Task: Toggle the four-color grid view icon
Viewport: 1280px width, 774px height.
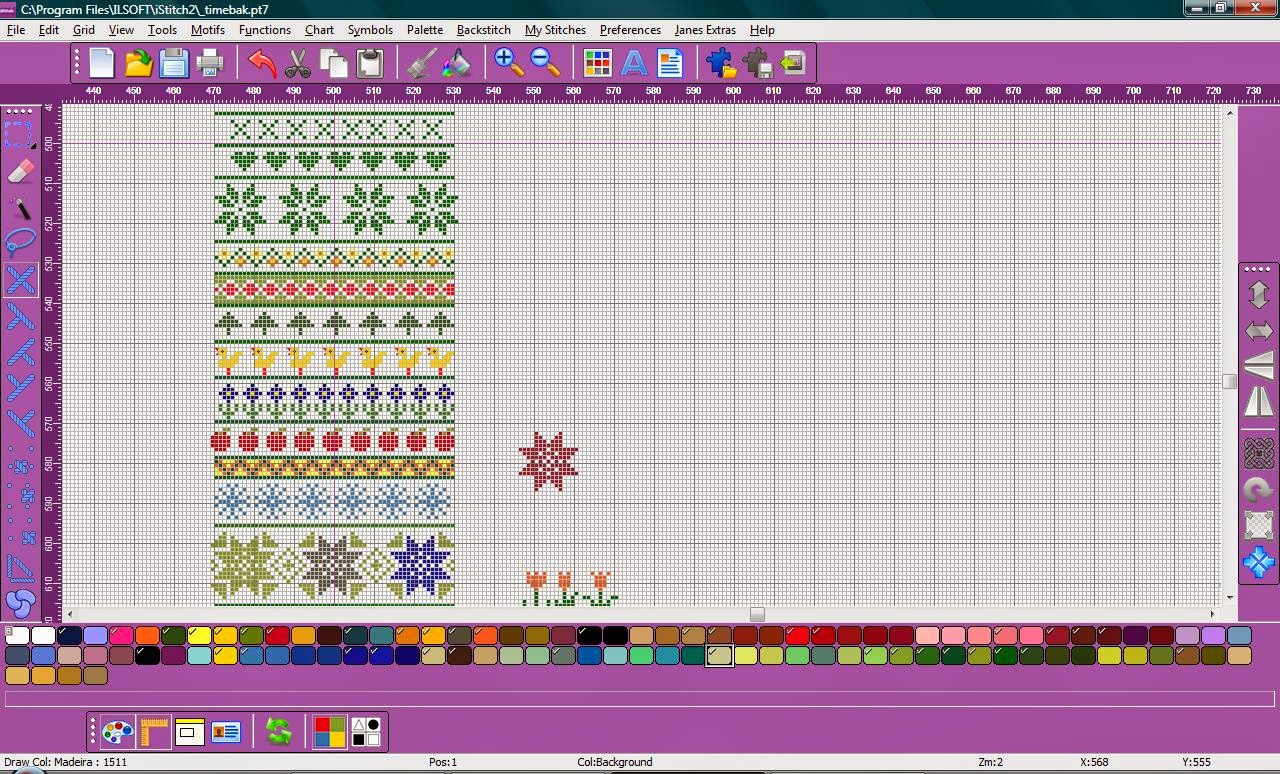Action: 330,731
